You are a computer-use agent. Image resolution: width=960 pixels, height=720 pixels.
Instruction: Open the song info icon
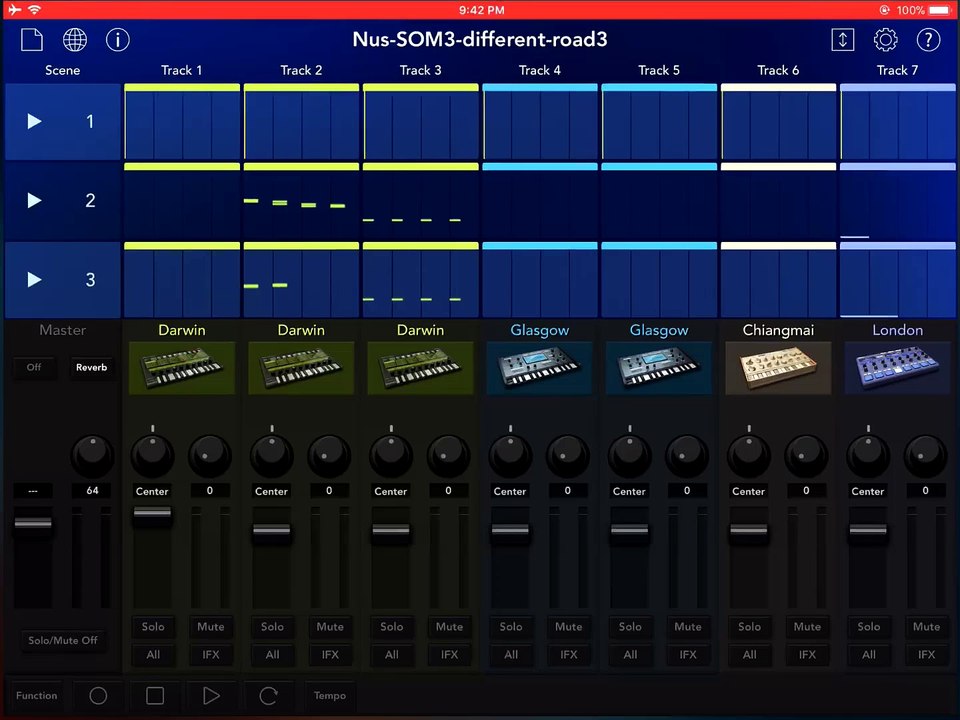pos(118,40)
